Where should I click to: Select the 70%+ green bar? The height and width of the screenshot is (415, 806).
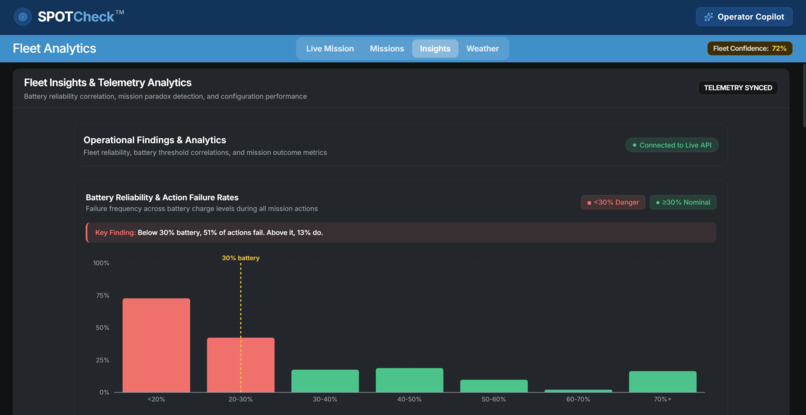coord(663,382)
